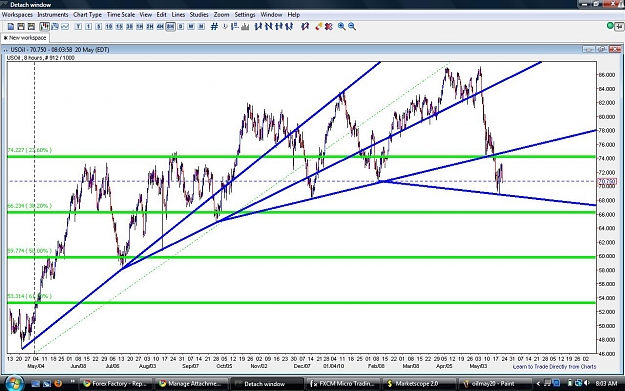Click the zoom out magnifier icon
The image size is (625, 391).
click(x=352, y=27)
